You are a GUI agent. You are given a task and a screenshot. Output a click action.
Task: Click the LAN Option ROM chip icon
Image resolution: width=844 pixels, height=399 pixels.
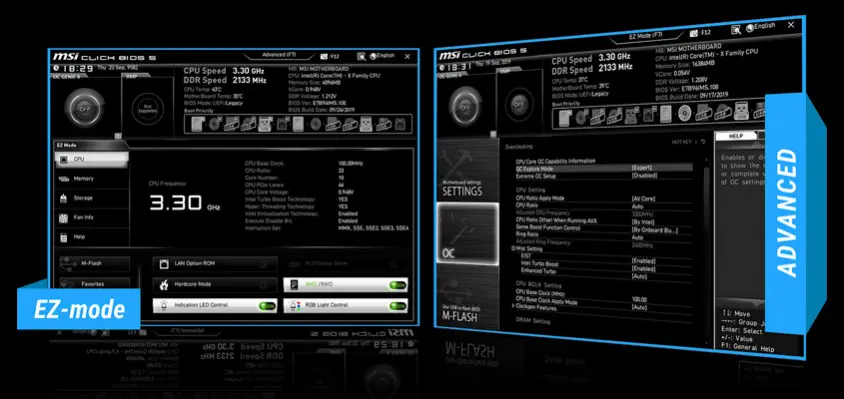click(164, 264)
